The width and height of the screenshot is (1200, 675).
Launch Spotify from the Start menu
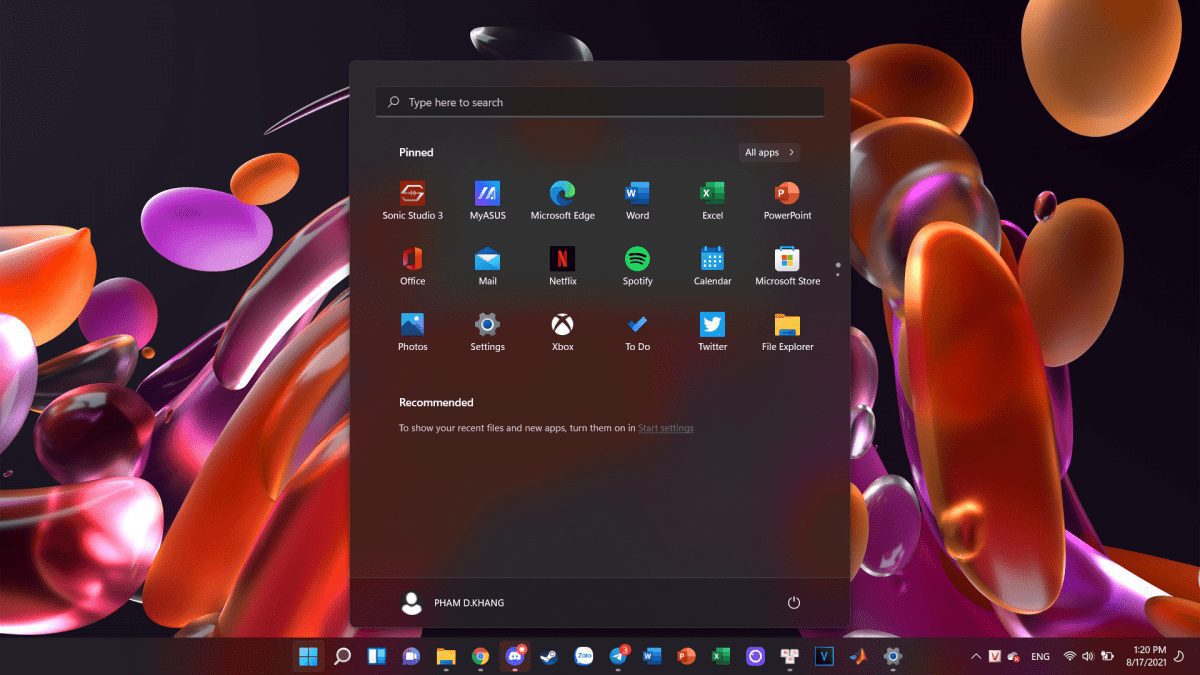click(x=637, y=266)
